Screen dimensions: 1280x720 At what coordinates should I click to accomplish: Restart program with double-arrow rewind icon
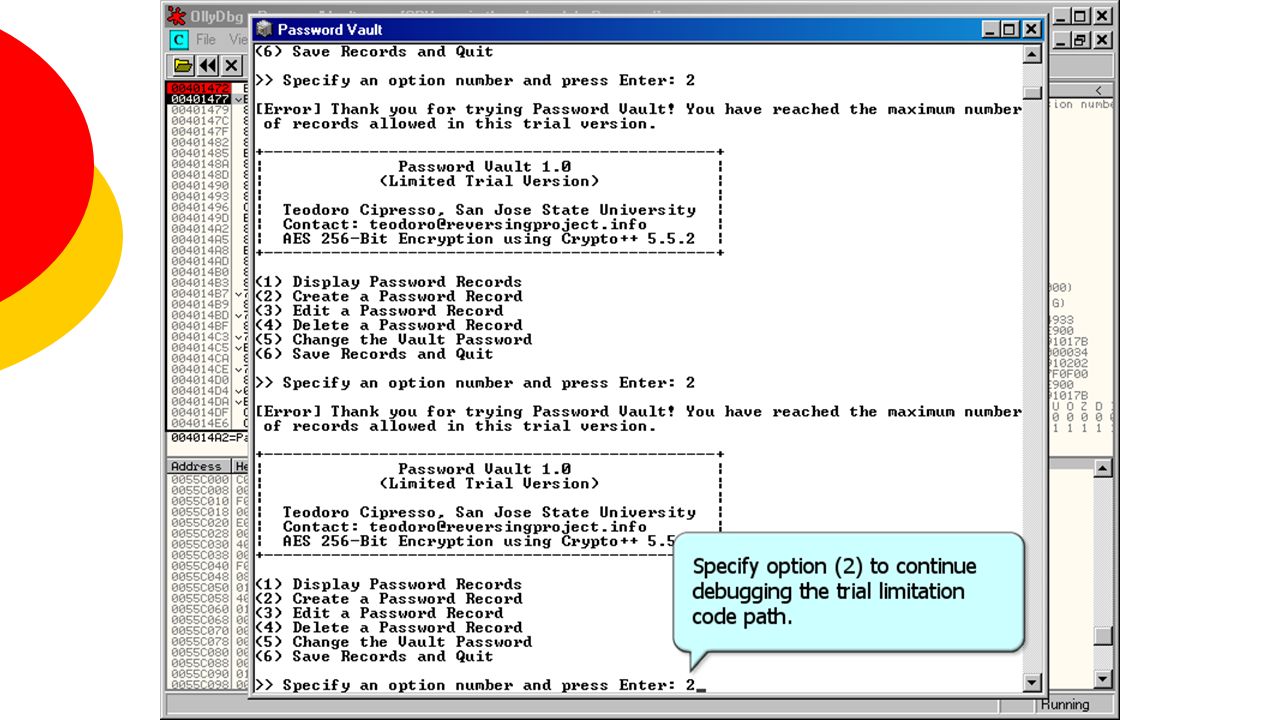click(207, 66)
